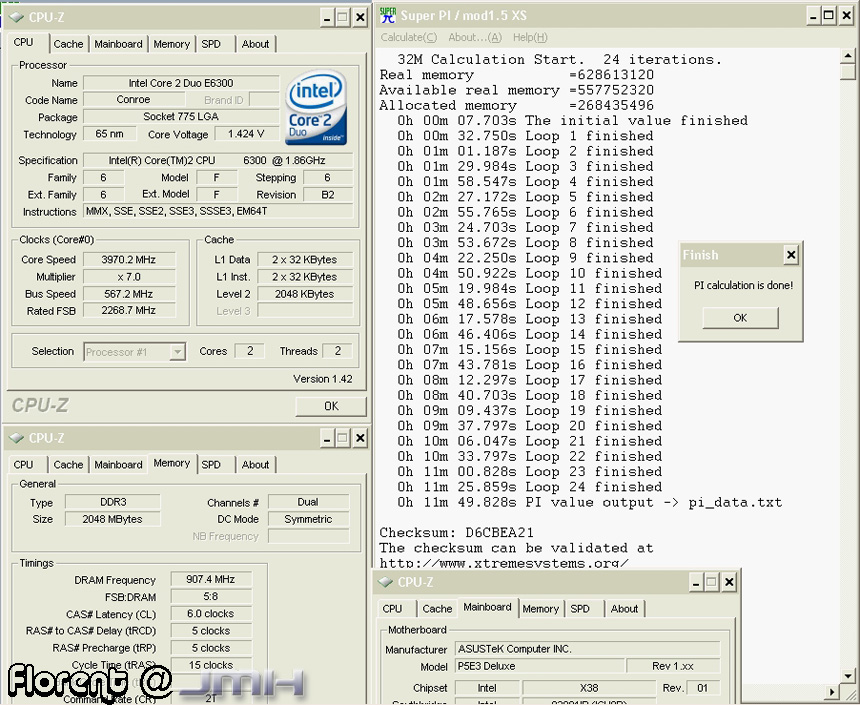Click the motherboard Model value P5E3 Deluxe
Screen dimensions: 860x705
tap(540, 666)
